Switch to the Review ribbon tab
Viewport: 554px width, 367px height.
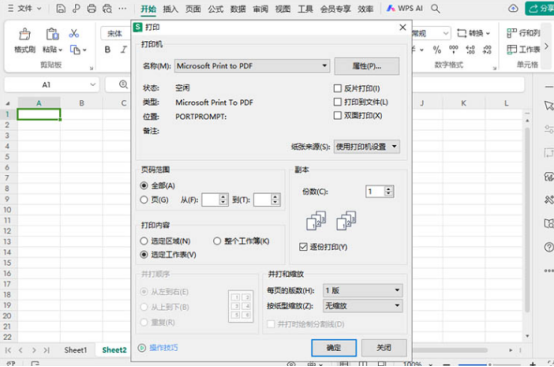pos(260,9)
